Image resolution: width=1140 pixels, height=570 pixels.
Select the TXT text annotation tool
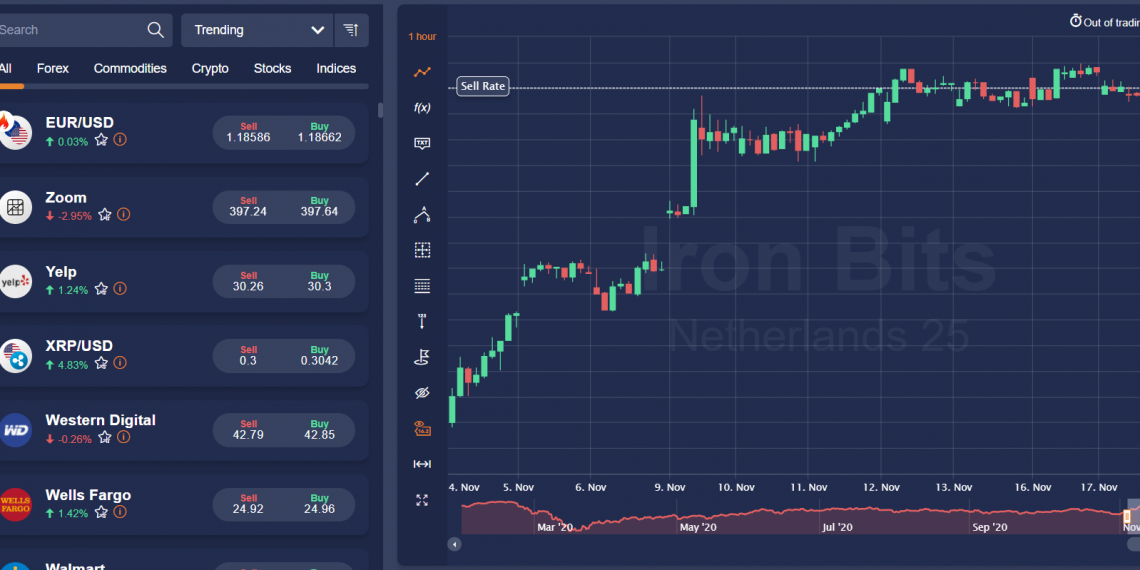pyautogui.click(x=422, y=143)
